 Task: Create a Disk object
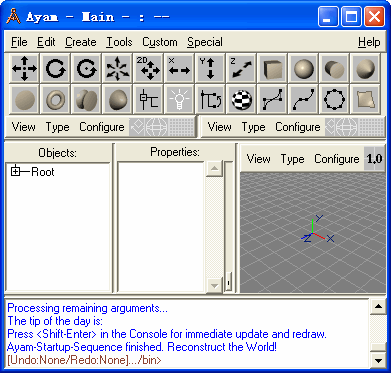pos(24,99)
